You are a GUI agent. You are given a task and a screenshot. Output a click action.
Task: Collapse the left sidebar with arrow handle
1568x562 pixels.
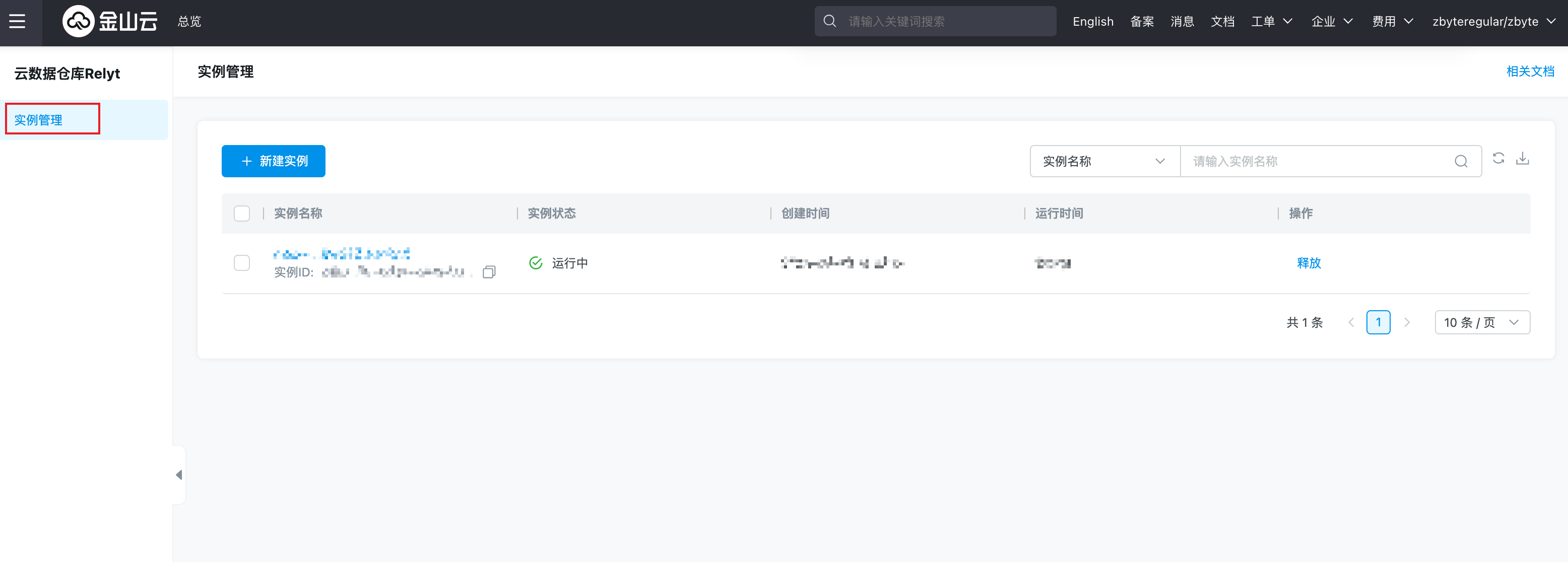click(178, 474)
